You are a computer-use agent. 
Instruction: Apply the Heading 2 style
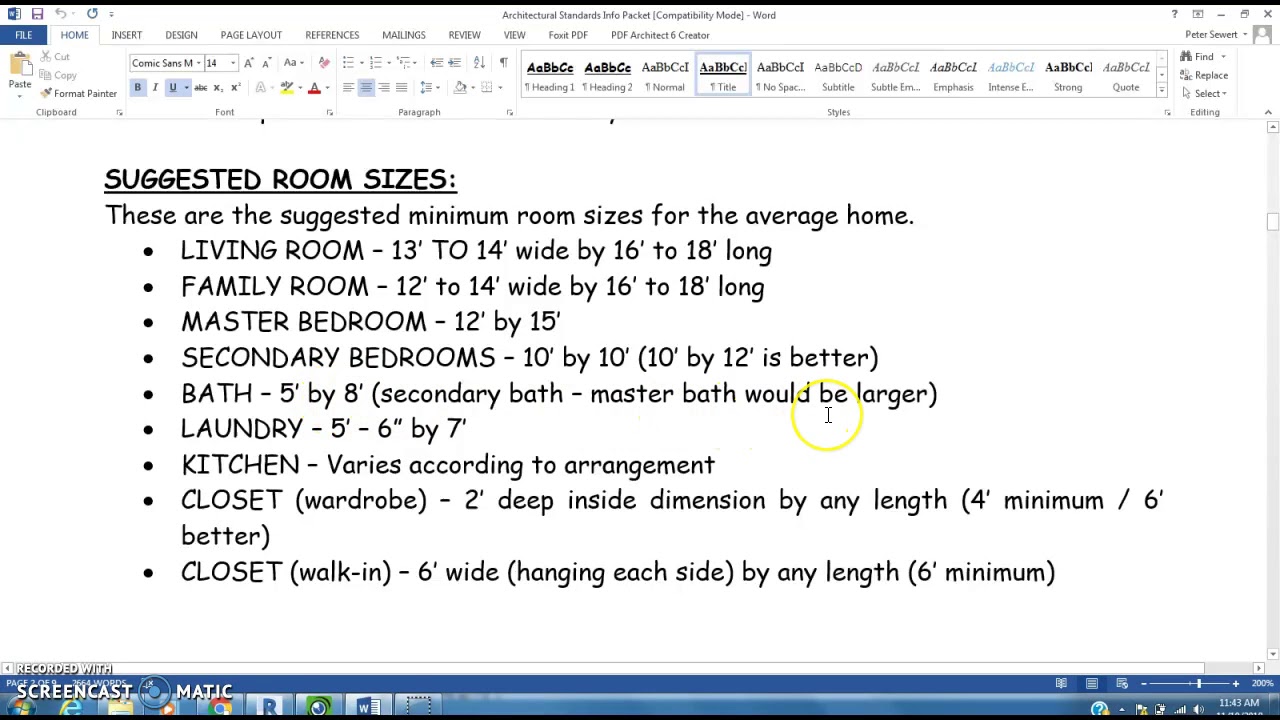click(x=608, y=76)
